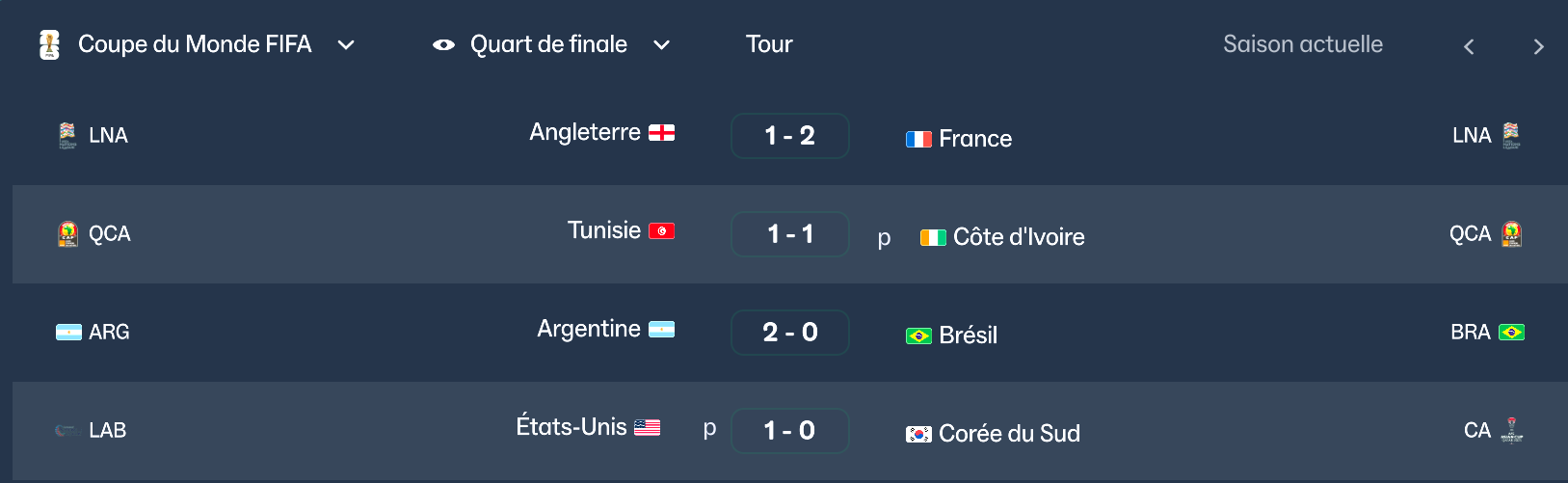The width and height of the screenshot is (1568, 483).
Task: Click the South Korea flag icon
Action: click(918, 434)
